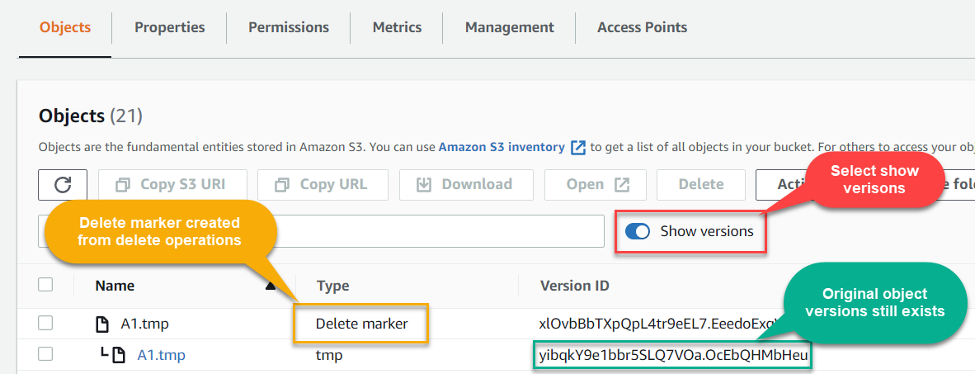977x375 pixels.
Task: Click the Type column header
Action: [x=333, y=286]
